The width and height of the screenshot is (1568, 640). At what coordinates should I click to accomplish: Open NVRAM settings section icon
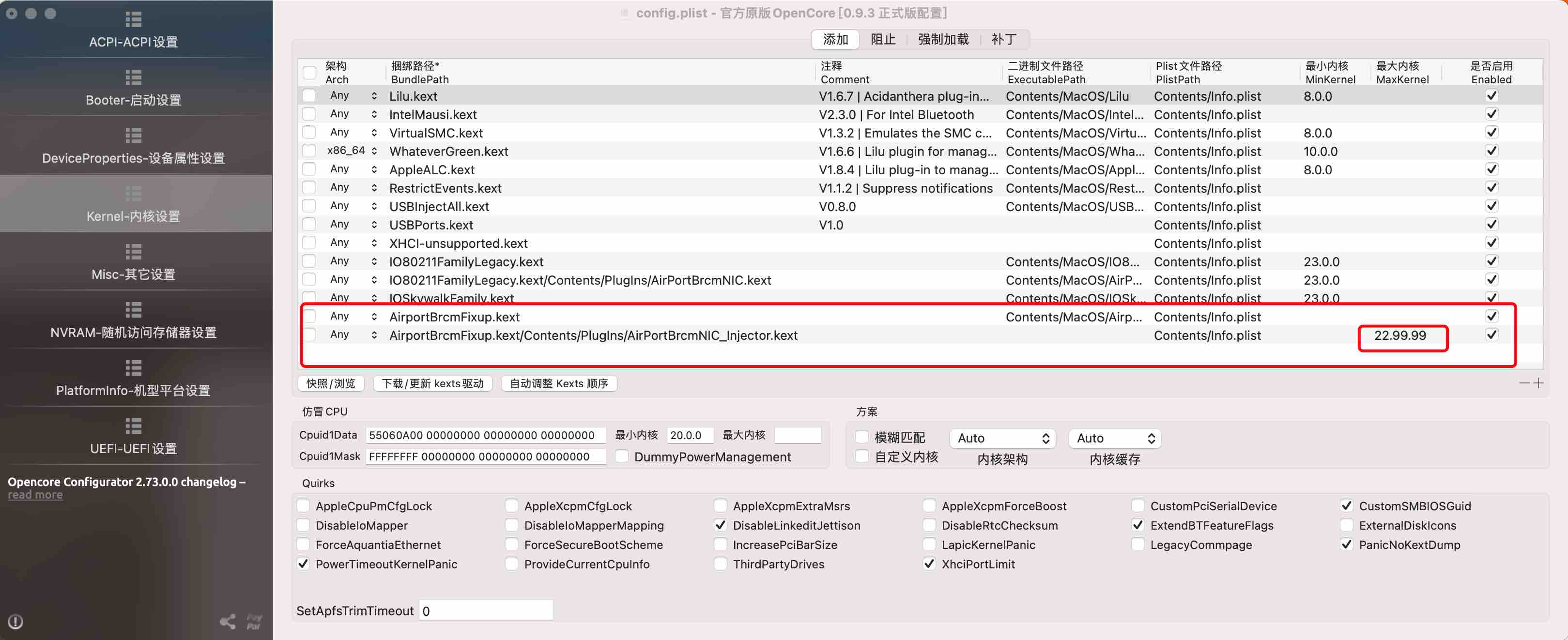coord(133,310)
